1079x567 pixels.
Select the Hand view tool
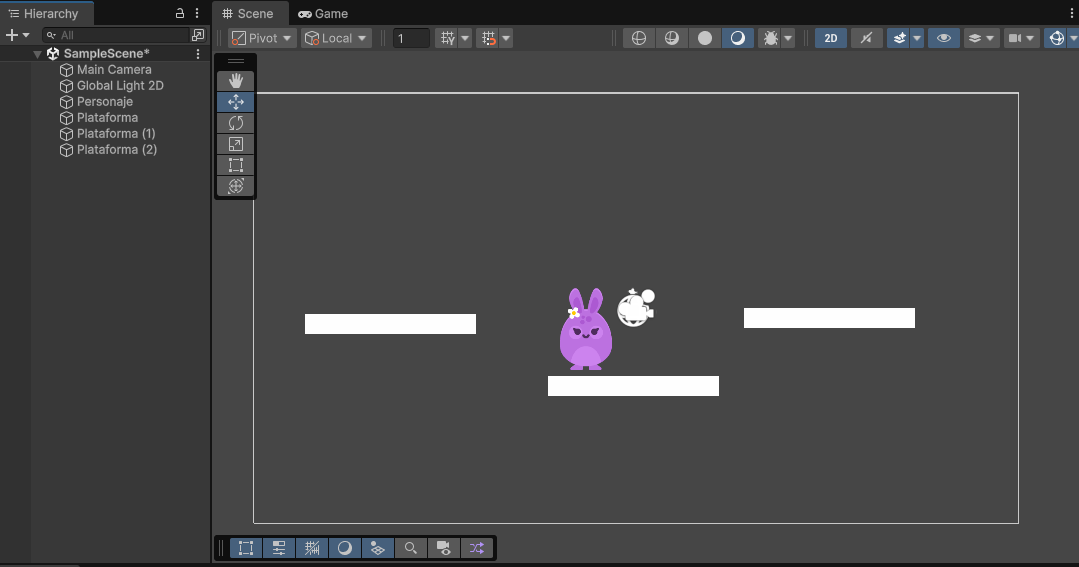tap(236, 81)
